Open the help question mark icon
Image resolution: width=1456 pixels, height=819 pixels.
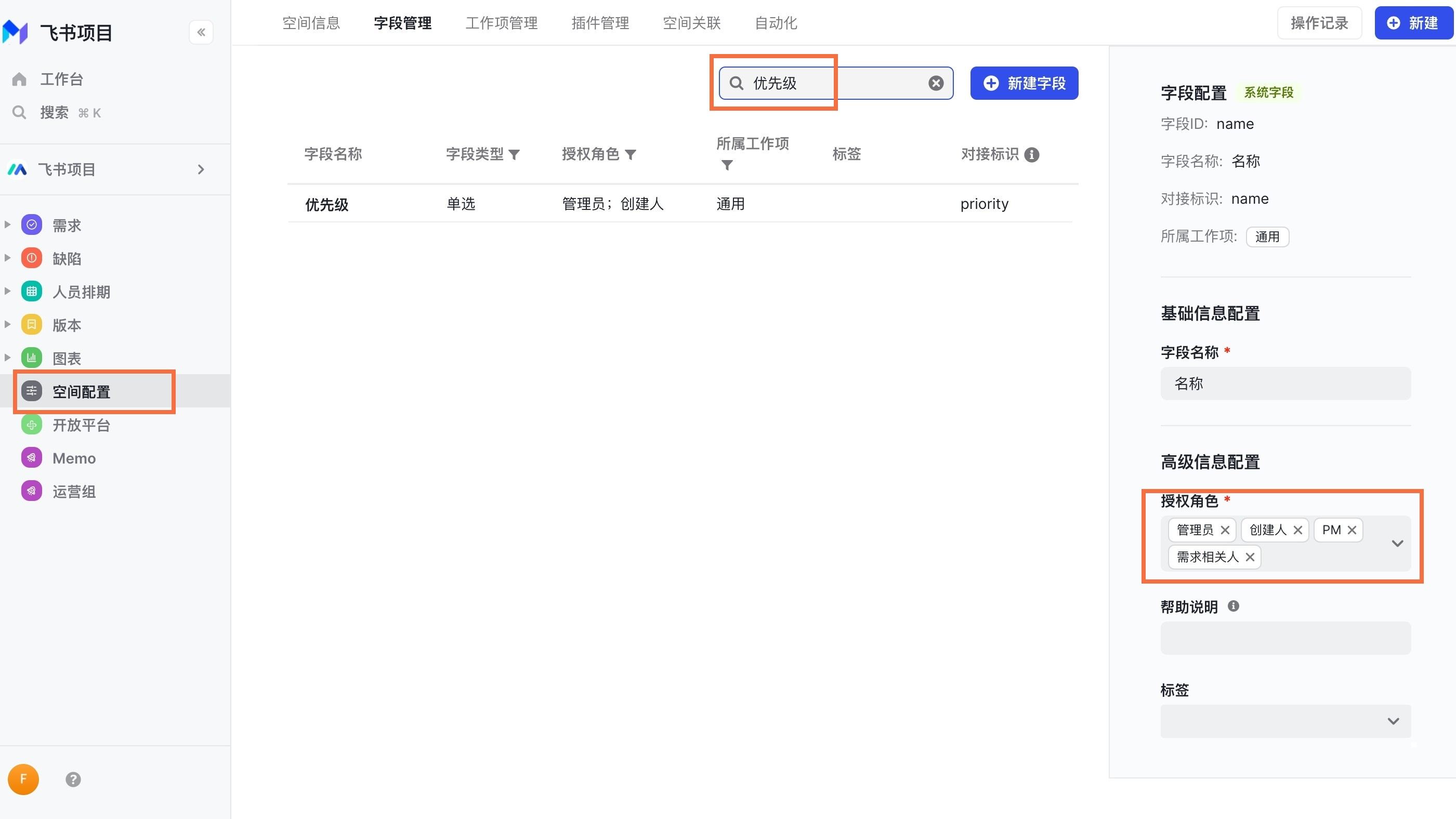click(x=73, y=780)
